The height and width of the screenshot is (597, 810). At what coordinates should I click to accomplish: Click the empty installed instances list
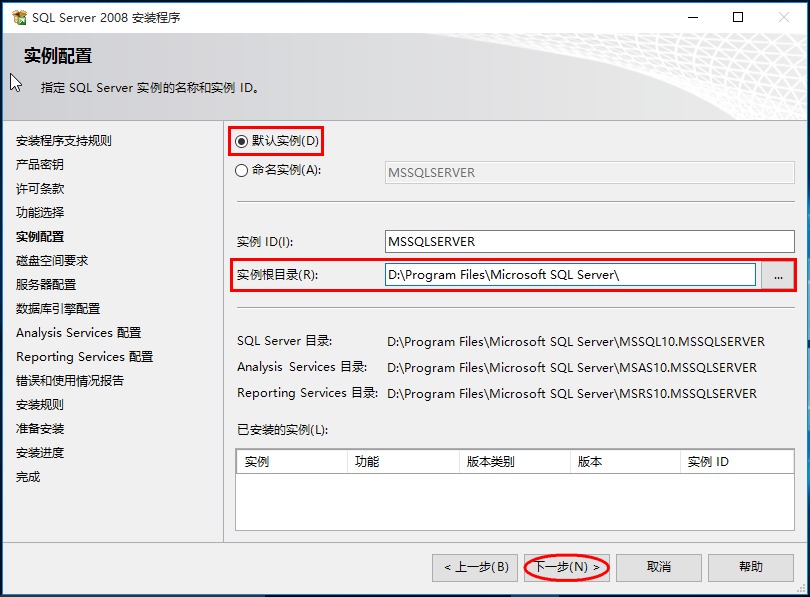(x=515, y=501)
